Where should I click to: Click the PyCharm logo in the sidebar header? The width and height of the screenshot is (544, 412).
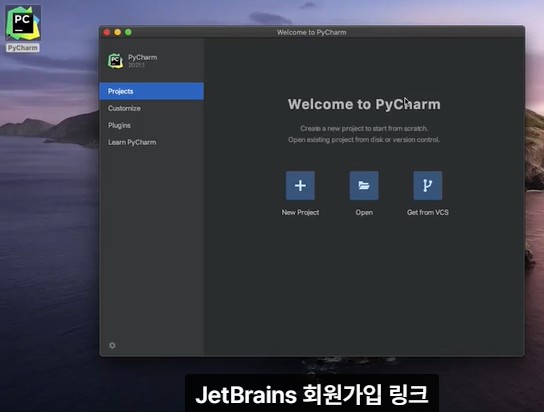(x=115, y=61)
